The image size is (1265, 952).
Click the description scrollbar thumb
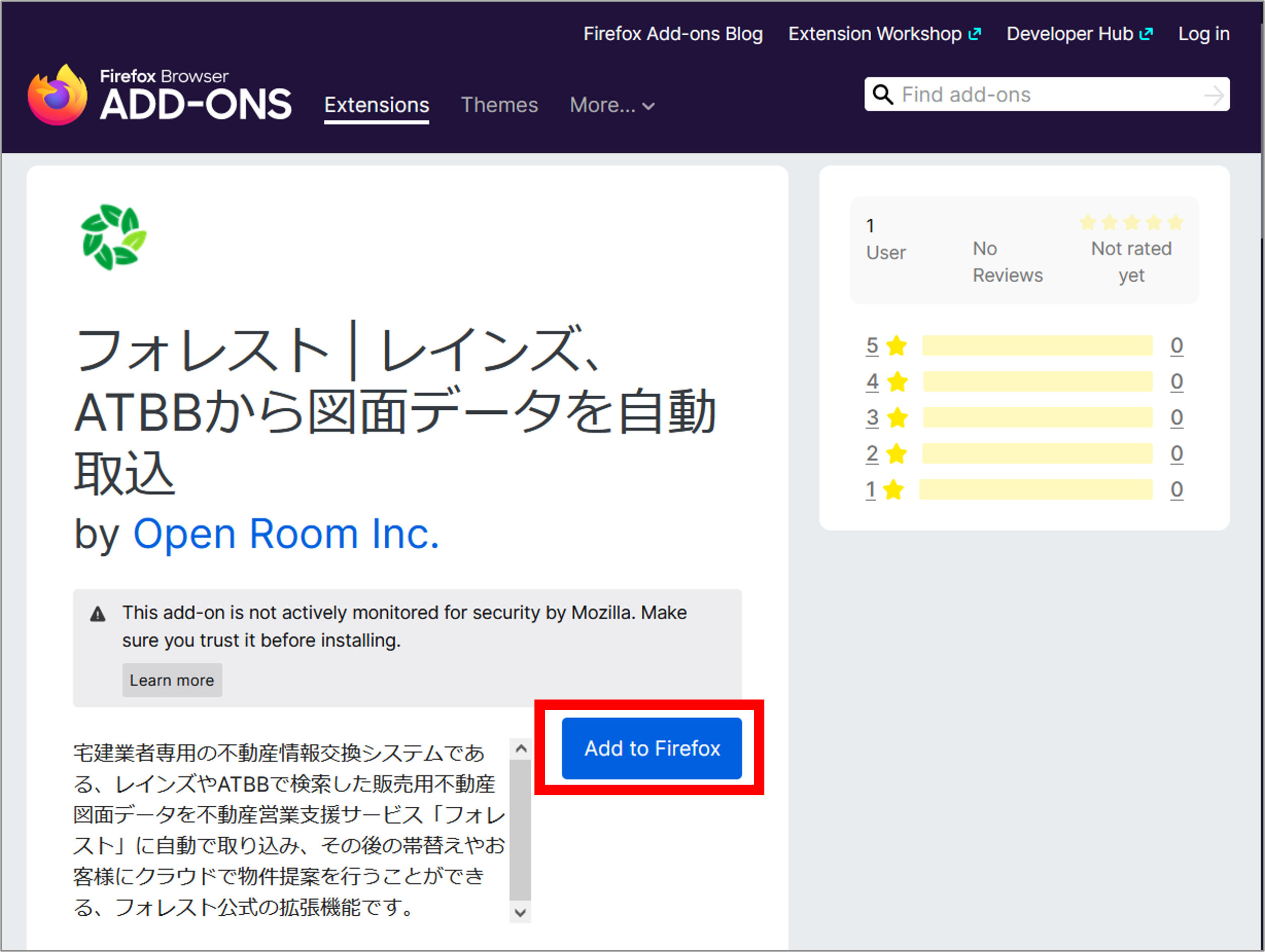tap(520, 830)
